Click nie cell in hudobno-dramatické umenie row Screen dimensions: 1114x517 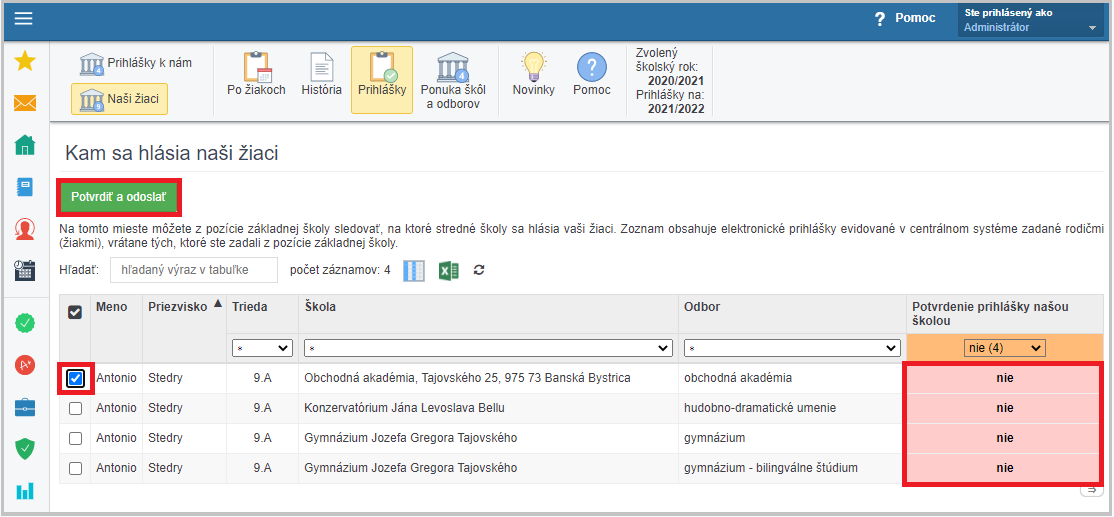tap(1004, 408)
